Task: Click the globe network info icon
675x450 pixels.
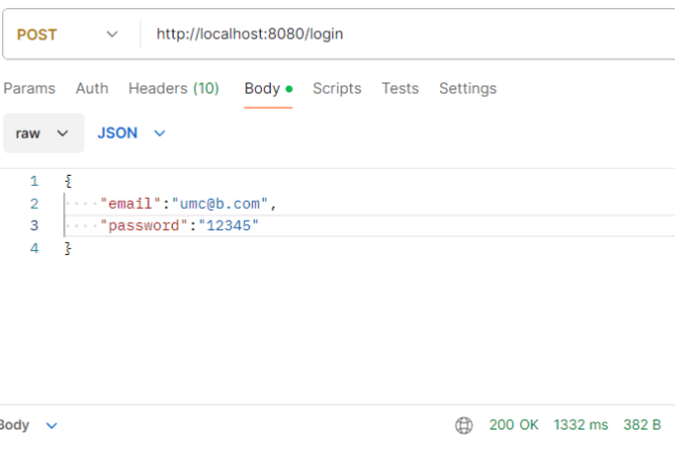Action: coord(464,425)
